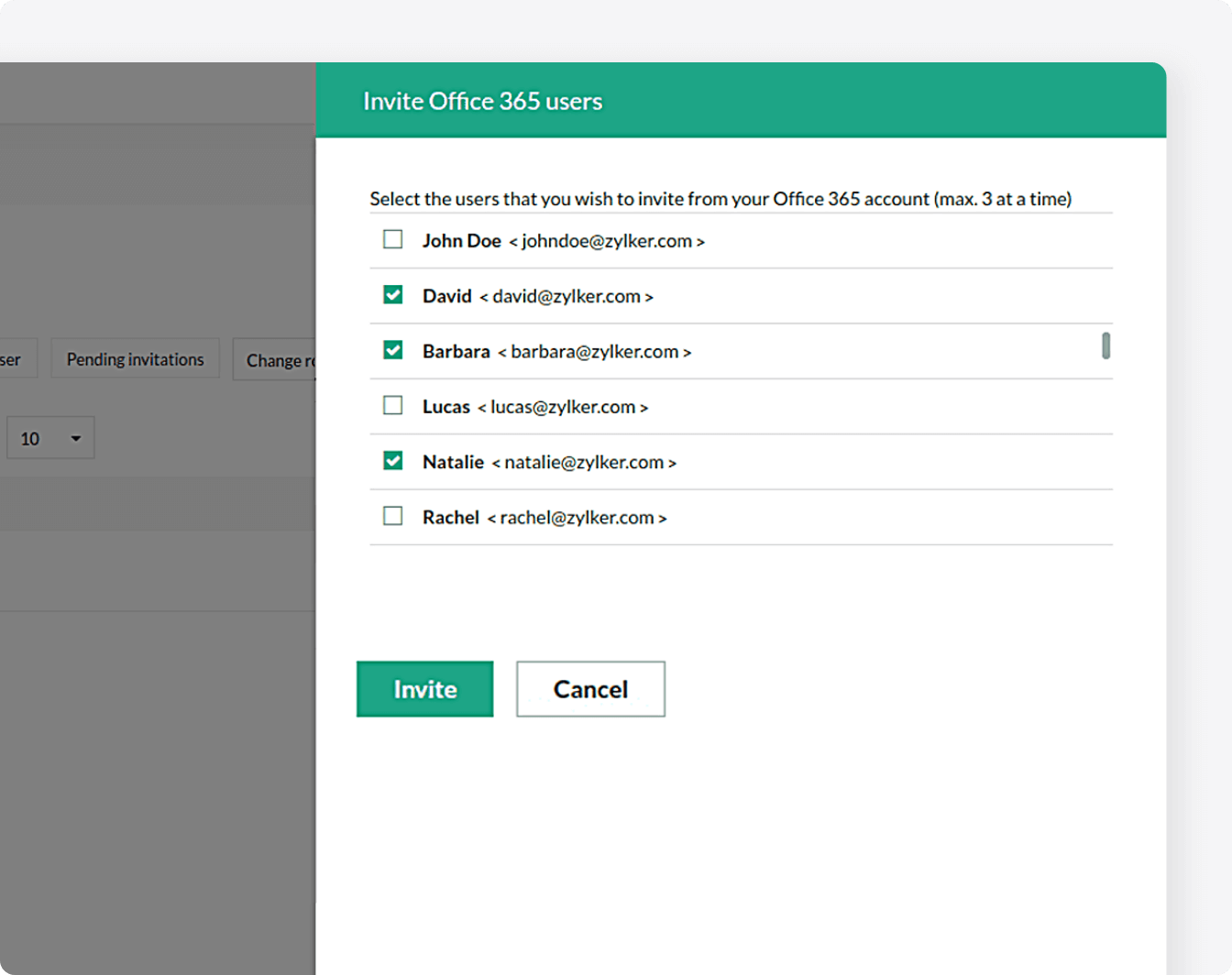This screenshot has width=1232, height=975.
Task: Uncheck the Barbara checkbox
Action: [393, 350]
